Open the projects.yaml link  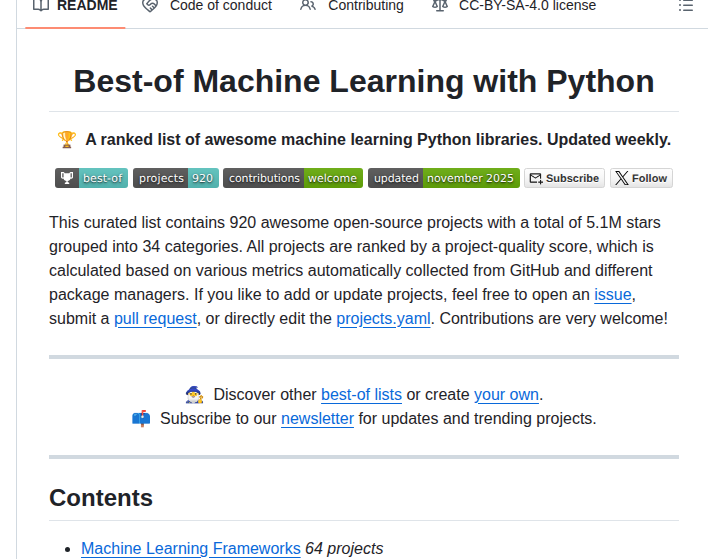(383, 319)
